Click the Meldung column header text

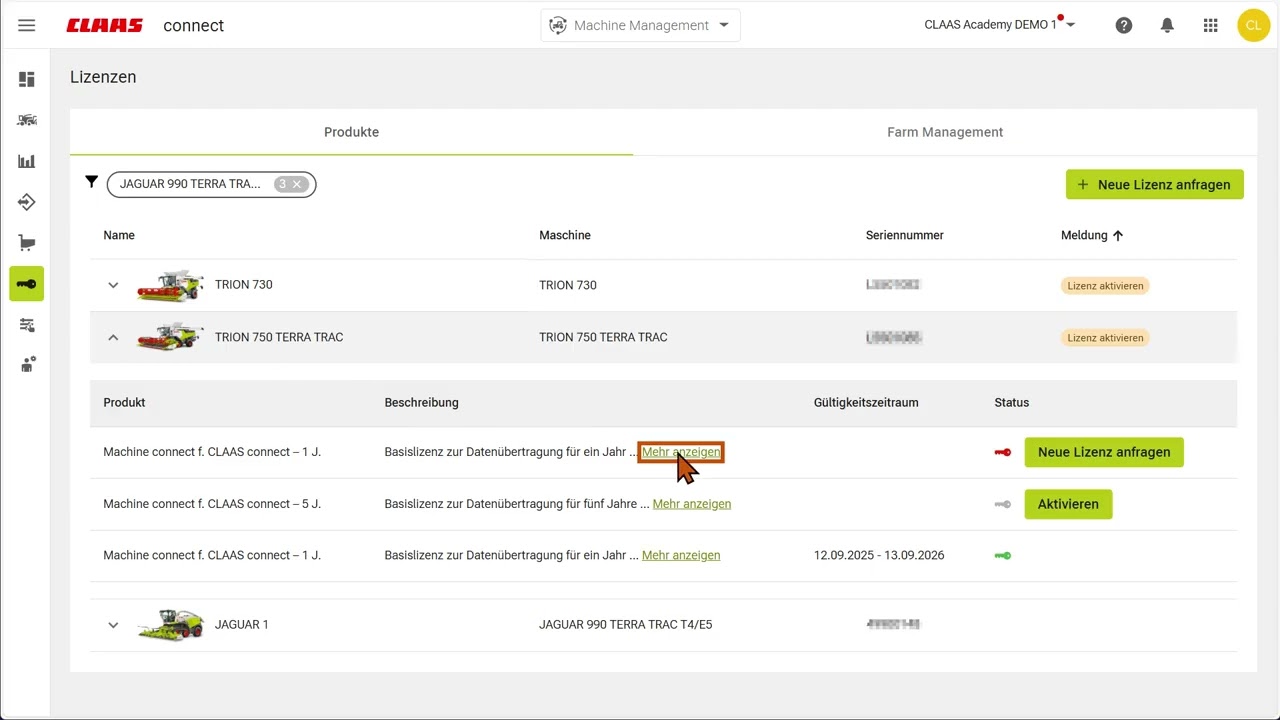(x=1084, y=235)
